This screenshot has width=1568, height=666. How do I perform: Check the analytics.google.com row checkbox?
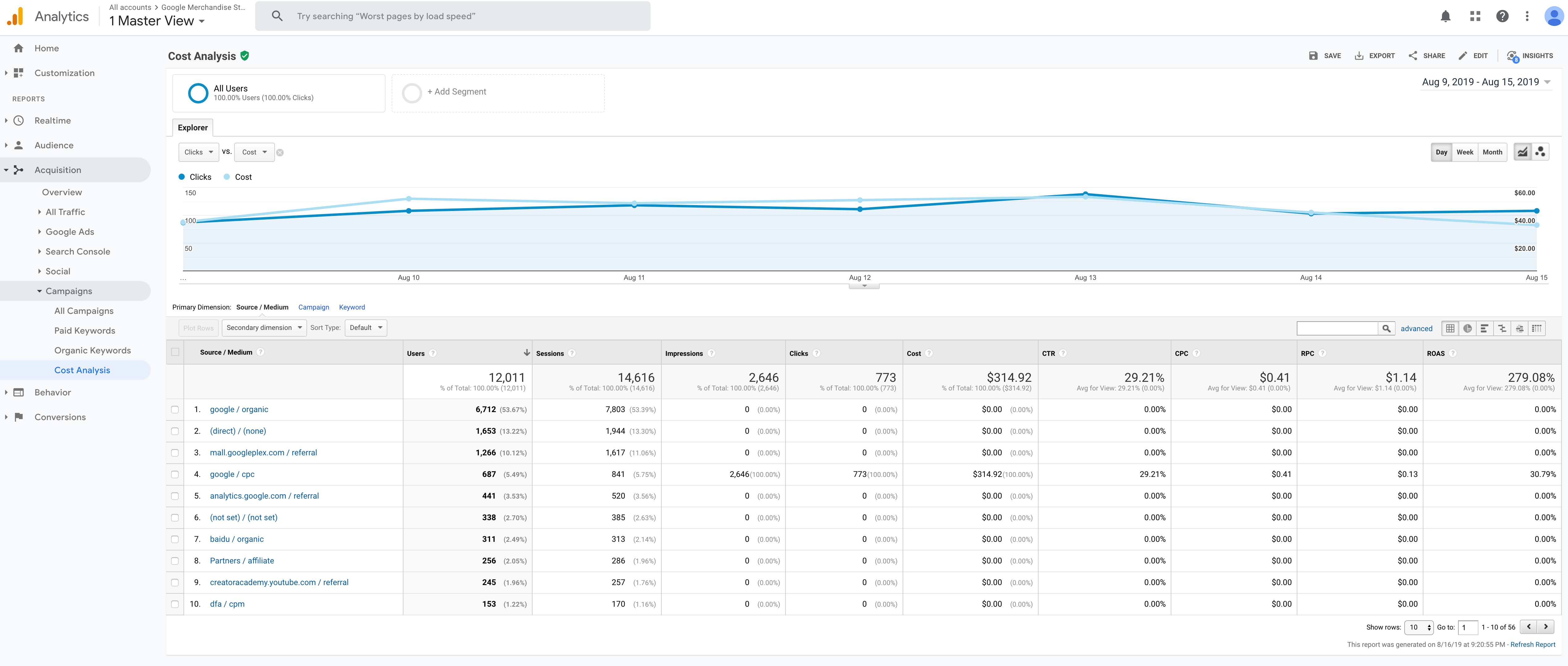[175, 496]
